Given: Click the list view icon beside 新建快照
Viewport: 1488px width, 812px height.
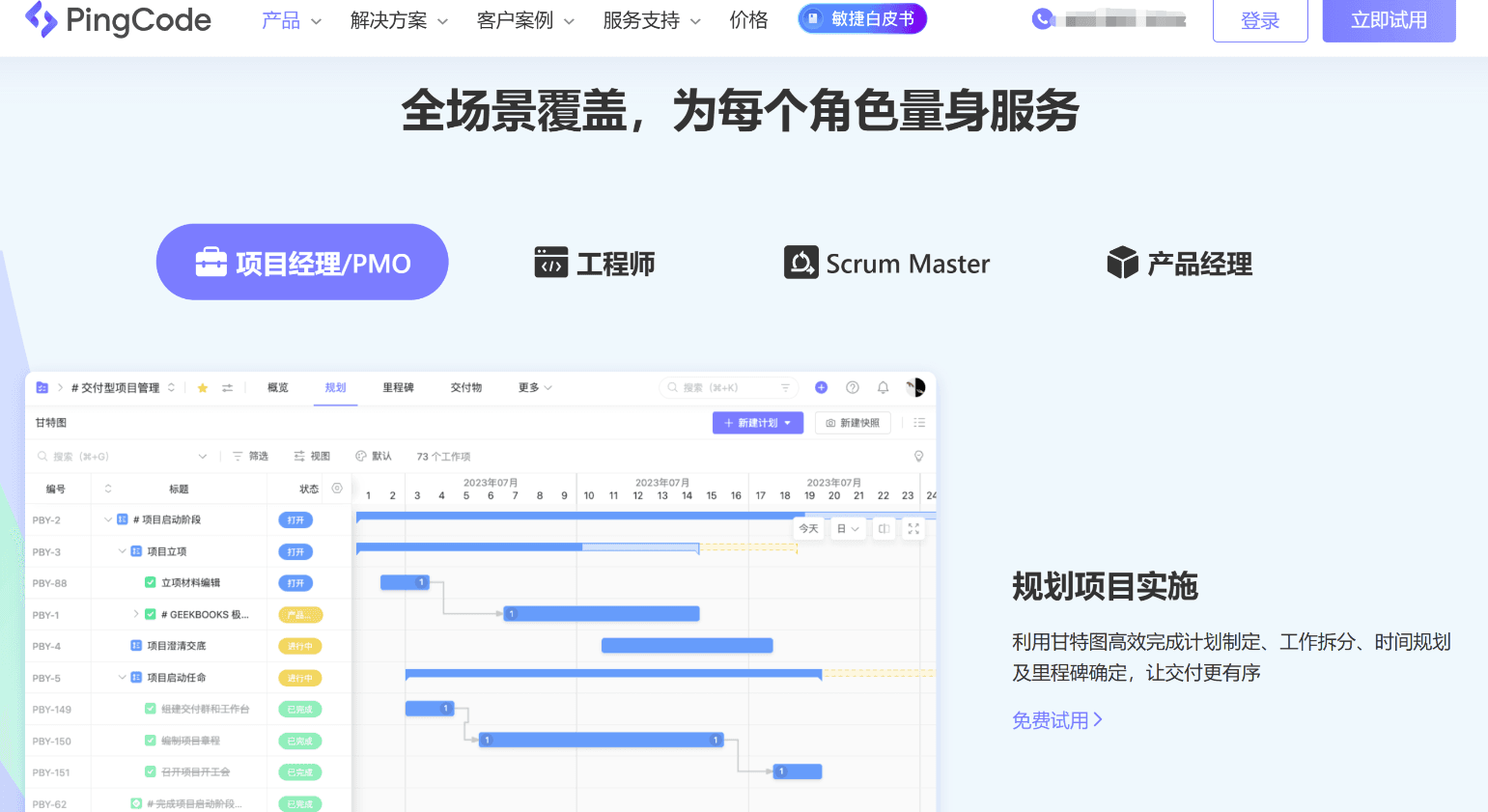Looking at the screenshot, I should (919, 423).
